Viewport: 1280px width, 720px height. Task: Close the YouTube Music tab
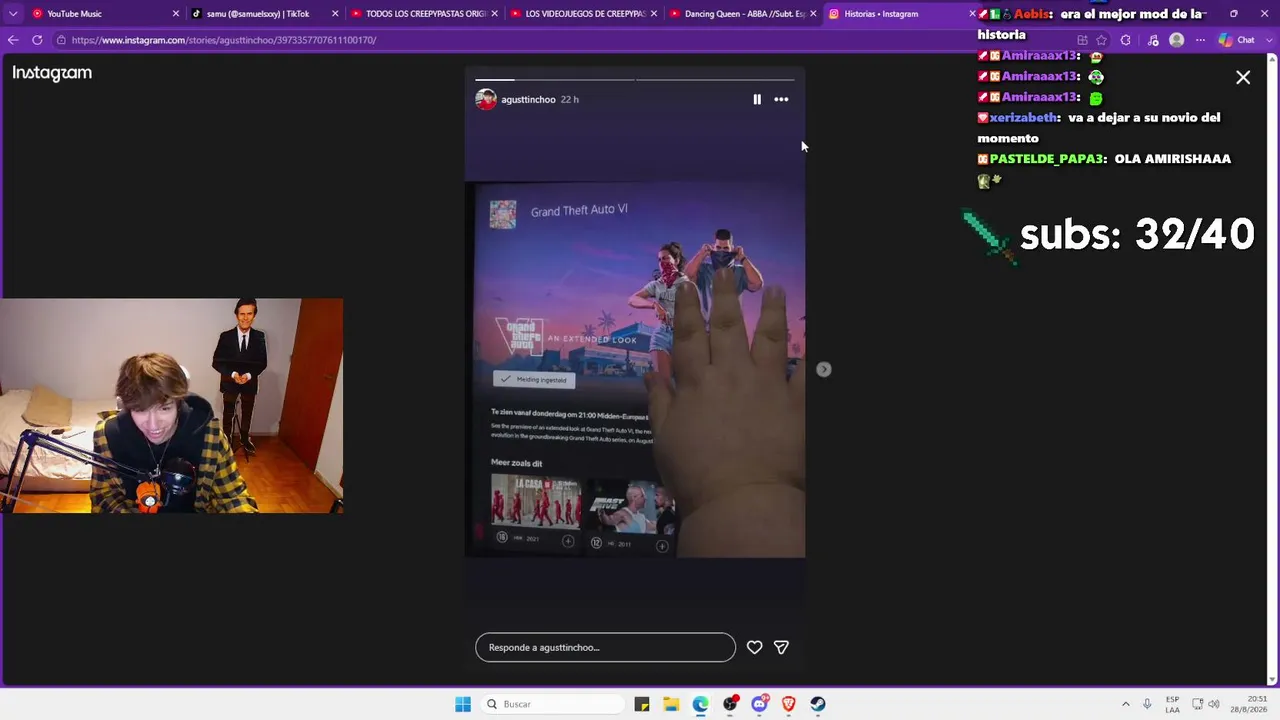[x=176, y=14]
